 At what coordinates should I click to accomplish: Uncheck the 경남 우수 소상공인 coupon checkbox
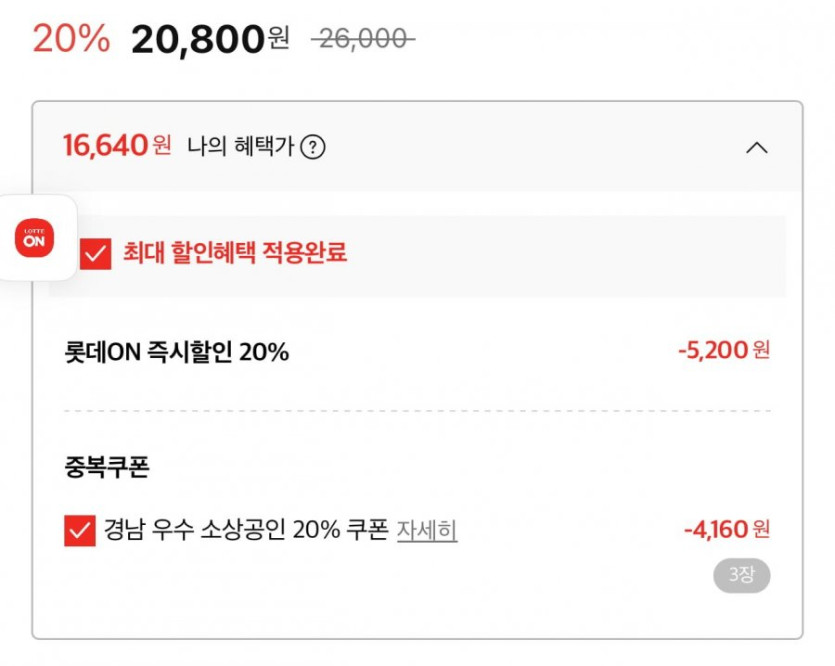(79, 530)
